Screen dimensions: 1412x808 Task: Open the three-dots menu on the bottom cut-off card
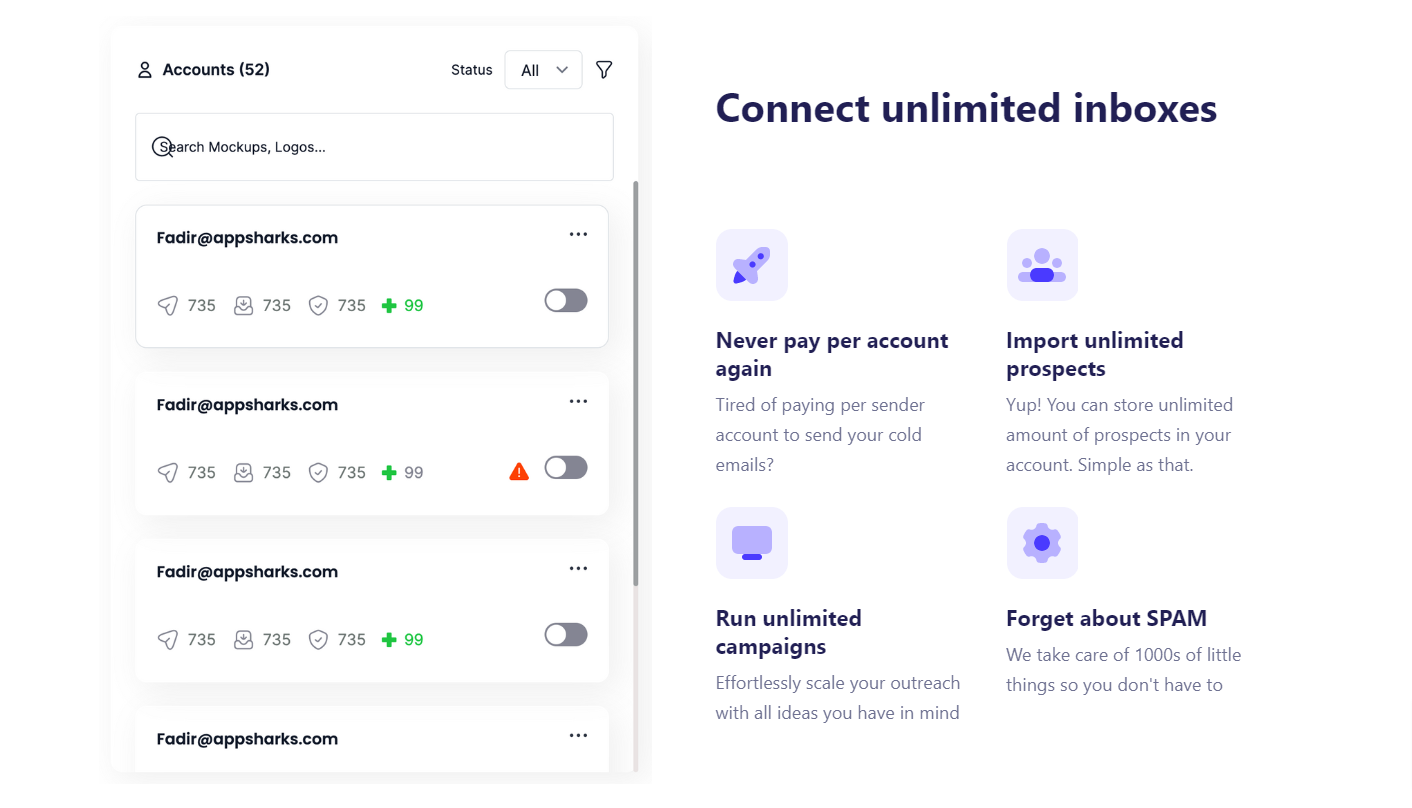pyautogui.click(x=578, y=735)
